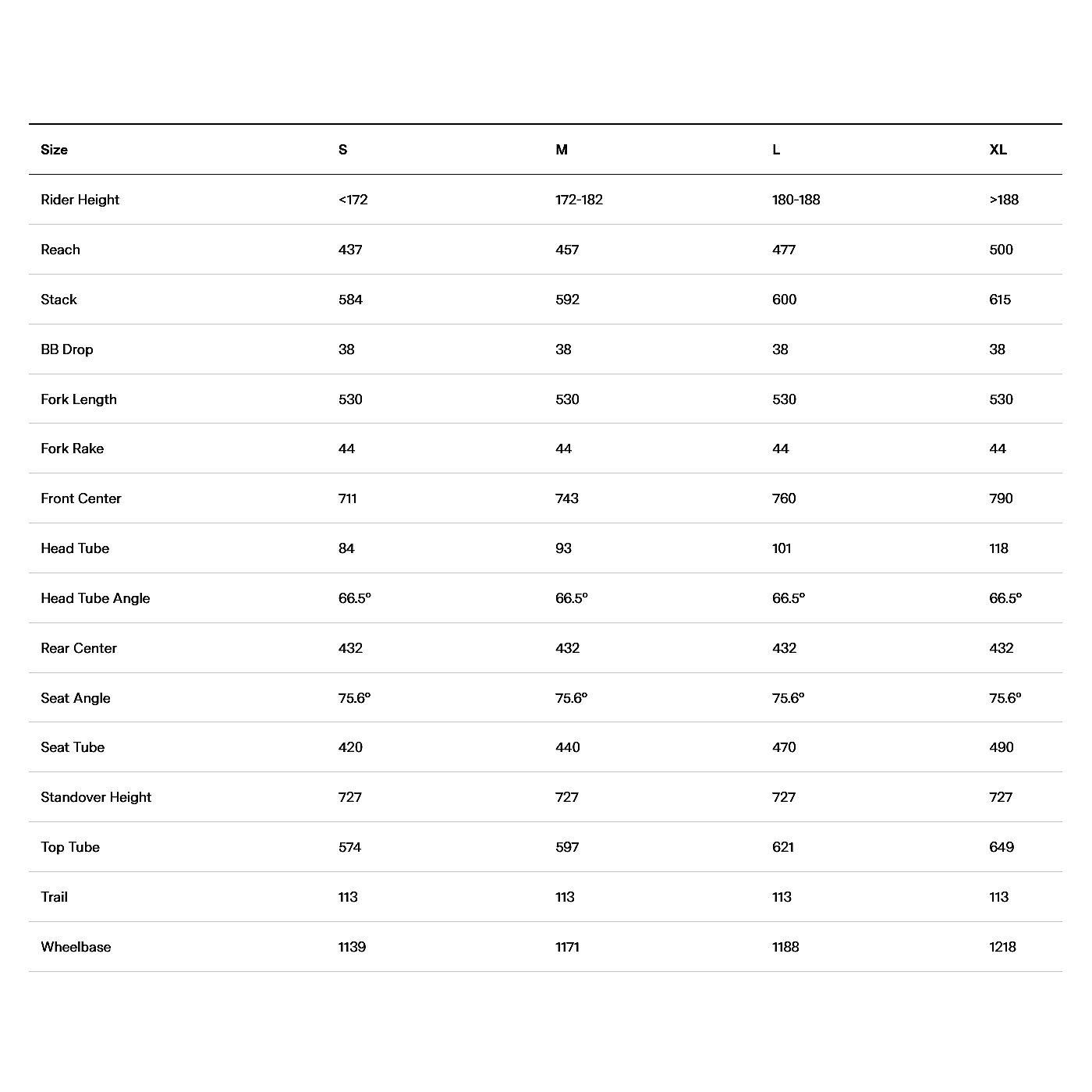Click the "Stack" row label
1092x1092 pixels.
59,300
